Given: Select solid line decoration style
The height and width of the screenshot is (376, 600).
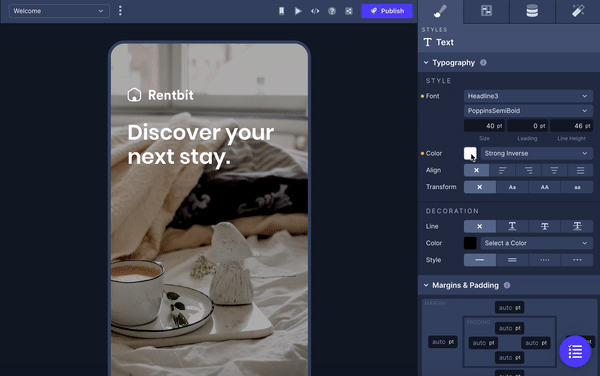Looking at the screenshot, I should click(479, 260).
